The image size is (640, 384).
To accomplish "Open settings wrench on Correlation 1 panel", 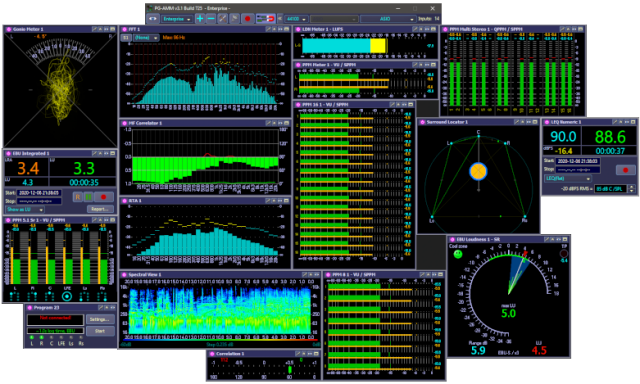I will coord(298,354).
